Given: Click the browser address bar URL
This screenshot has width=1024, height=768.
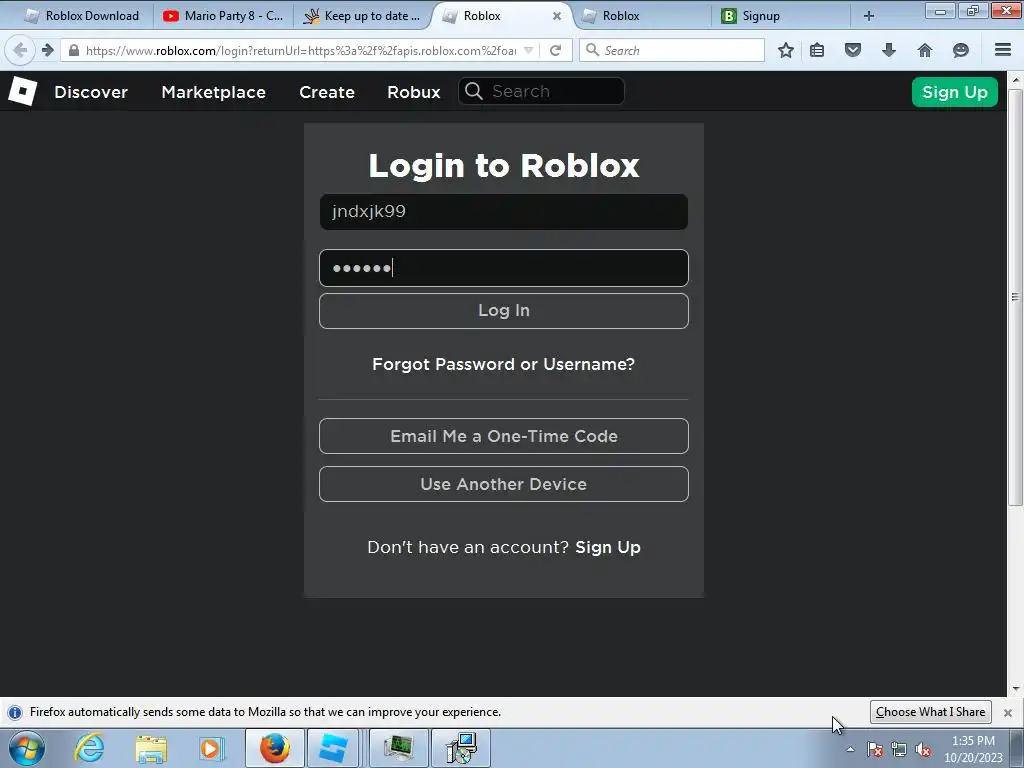Looking at the screenshot, I should [300, 50].
